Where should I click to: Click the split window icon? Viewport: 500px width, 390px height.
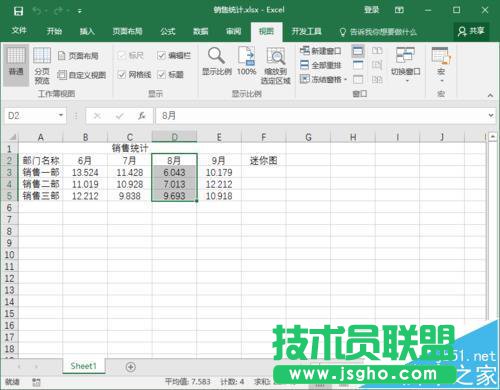pos(358,51)
